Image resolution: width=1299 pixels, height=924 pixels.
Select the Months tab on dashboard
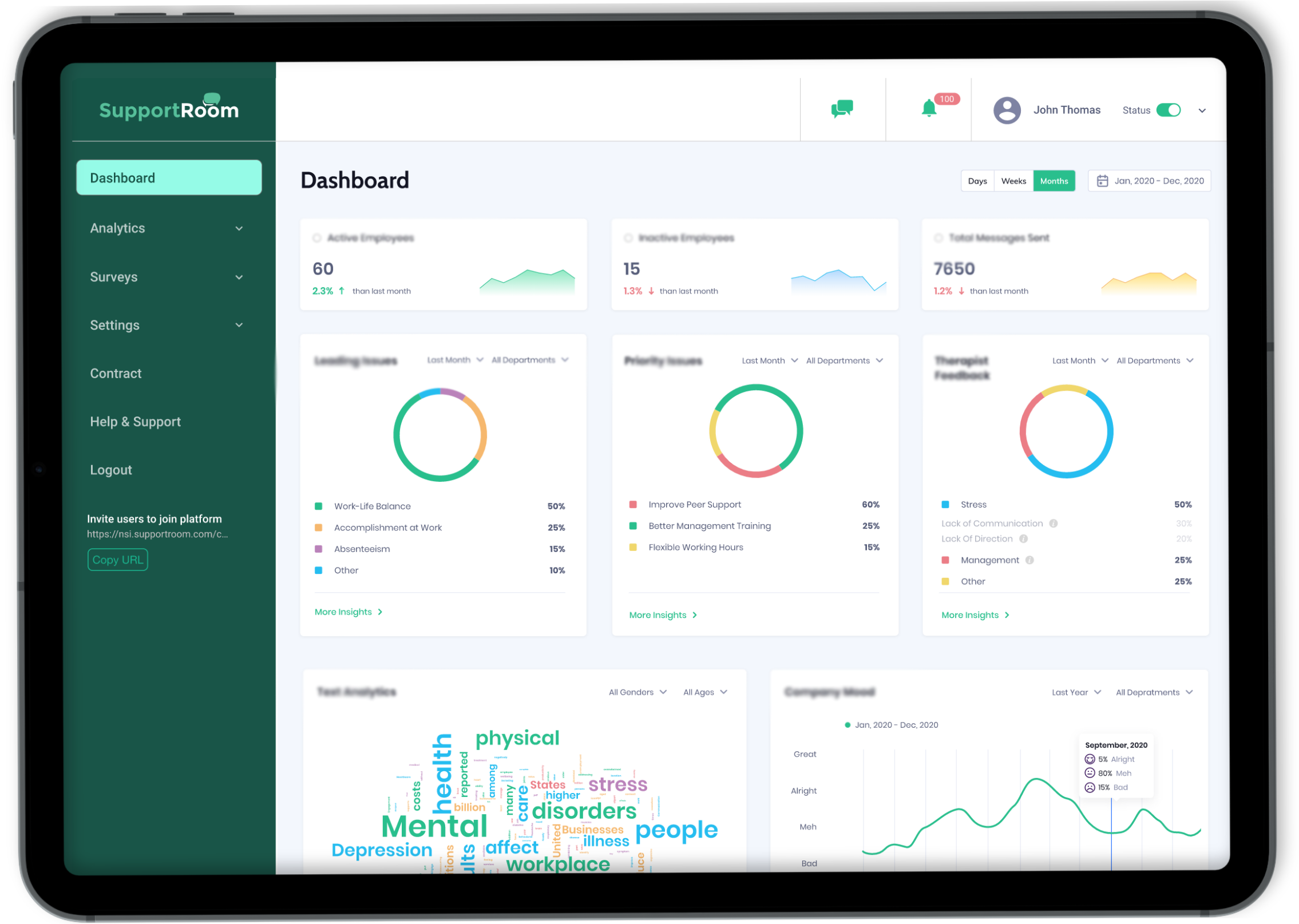point(1054,181)
